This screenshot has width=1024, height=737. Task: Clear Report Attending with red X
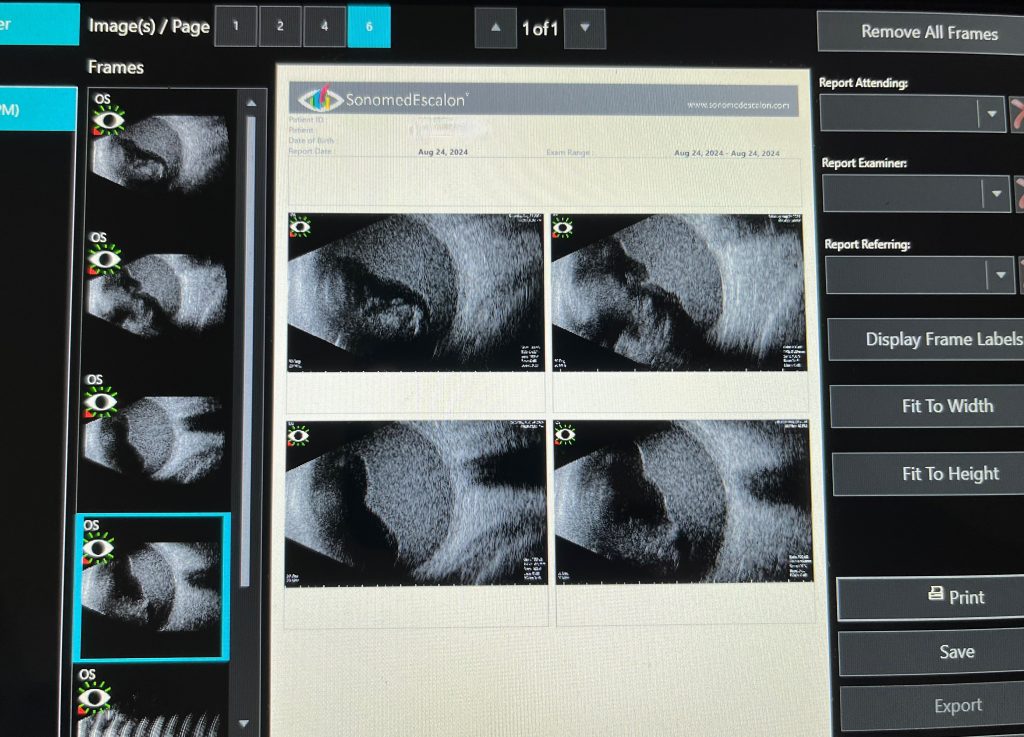click(1017, 114)
